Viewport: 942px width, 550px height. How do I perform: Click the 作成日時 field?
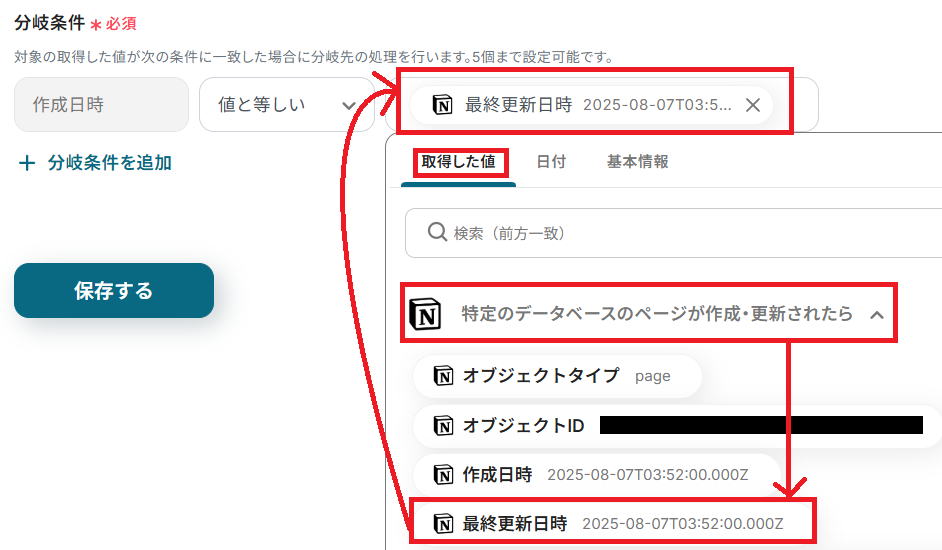(102, 105)
